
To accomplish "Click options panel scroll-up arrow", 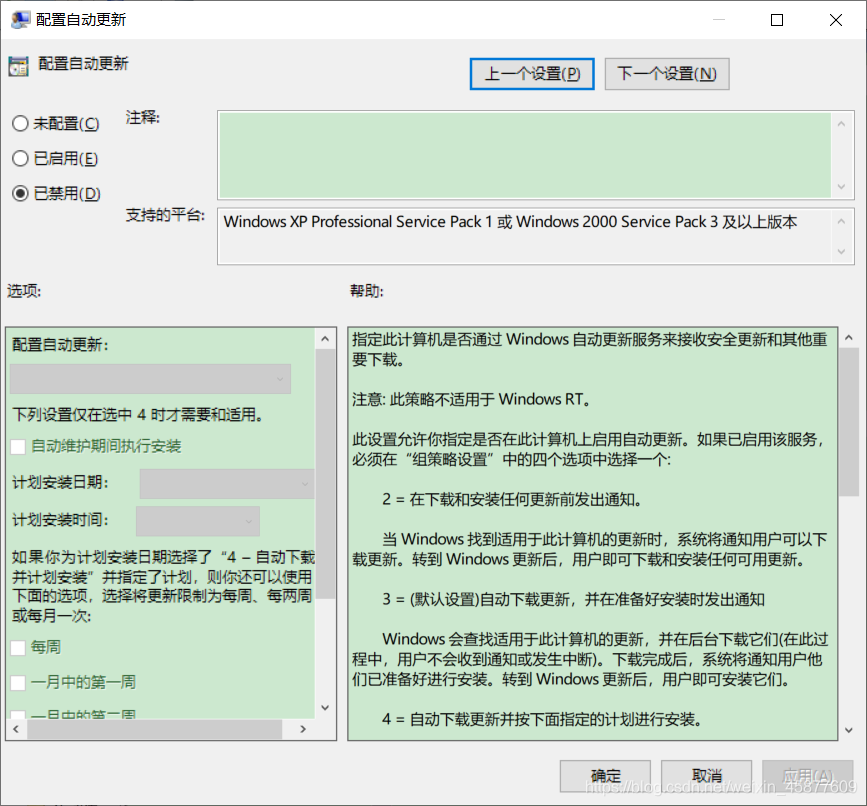I will pos(325,339).
